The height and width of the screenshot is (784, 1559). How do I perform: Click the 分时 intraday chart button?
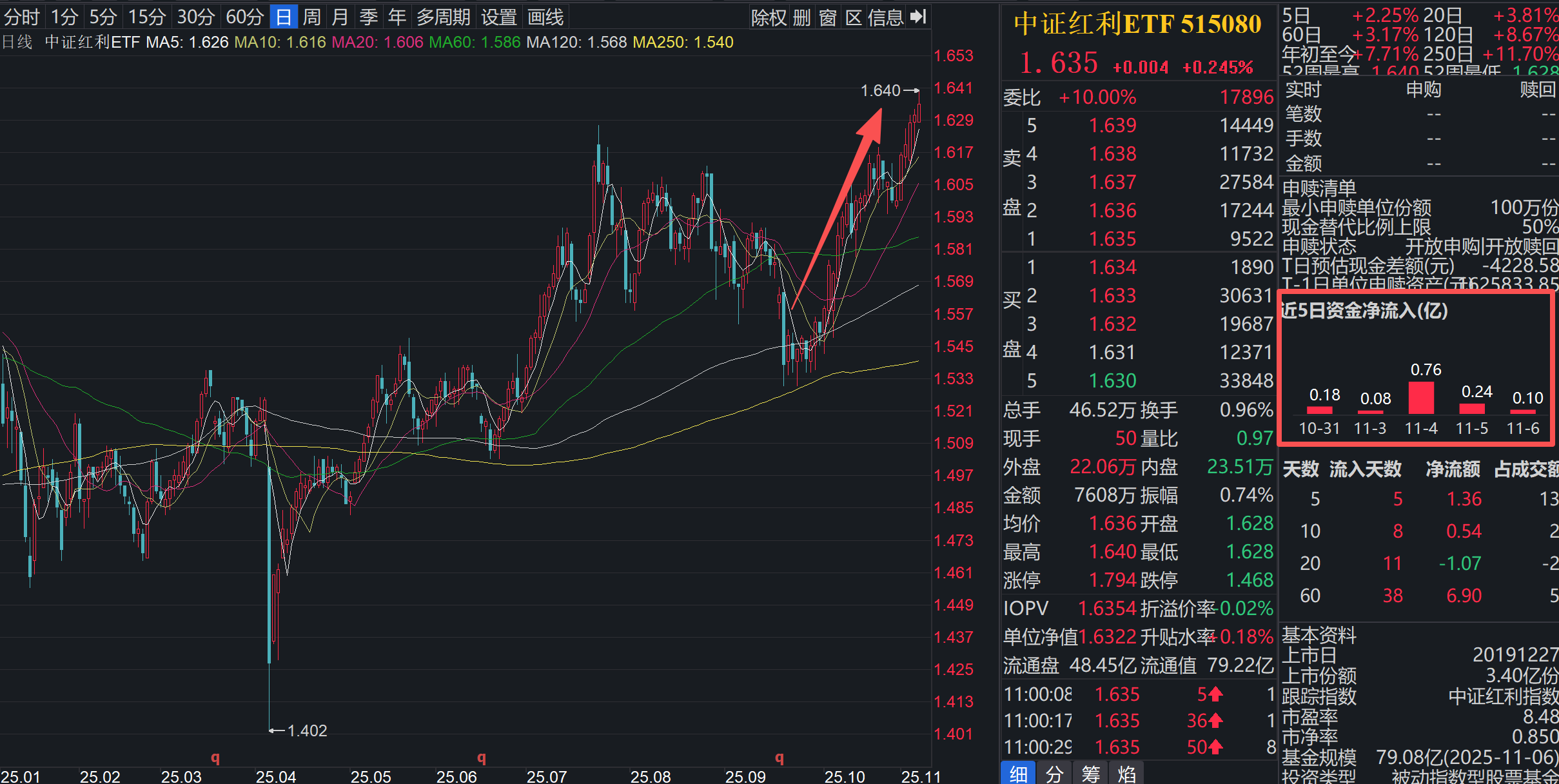click(x=21, y=17)
